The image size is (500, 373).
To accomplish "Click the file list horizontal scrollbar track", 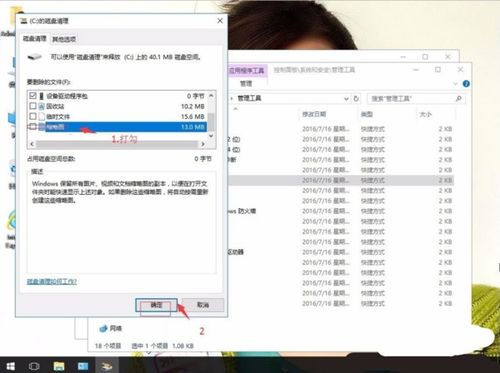I will pyautogui.click(x=117, y=144).
